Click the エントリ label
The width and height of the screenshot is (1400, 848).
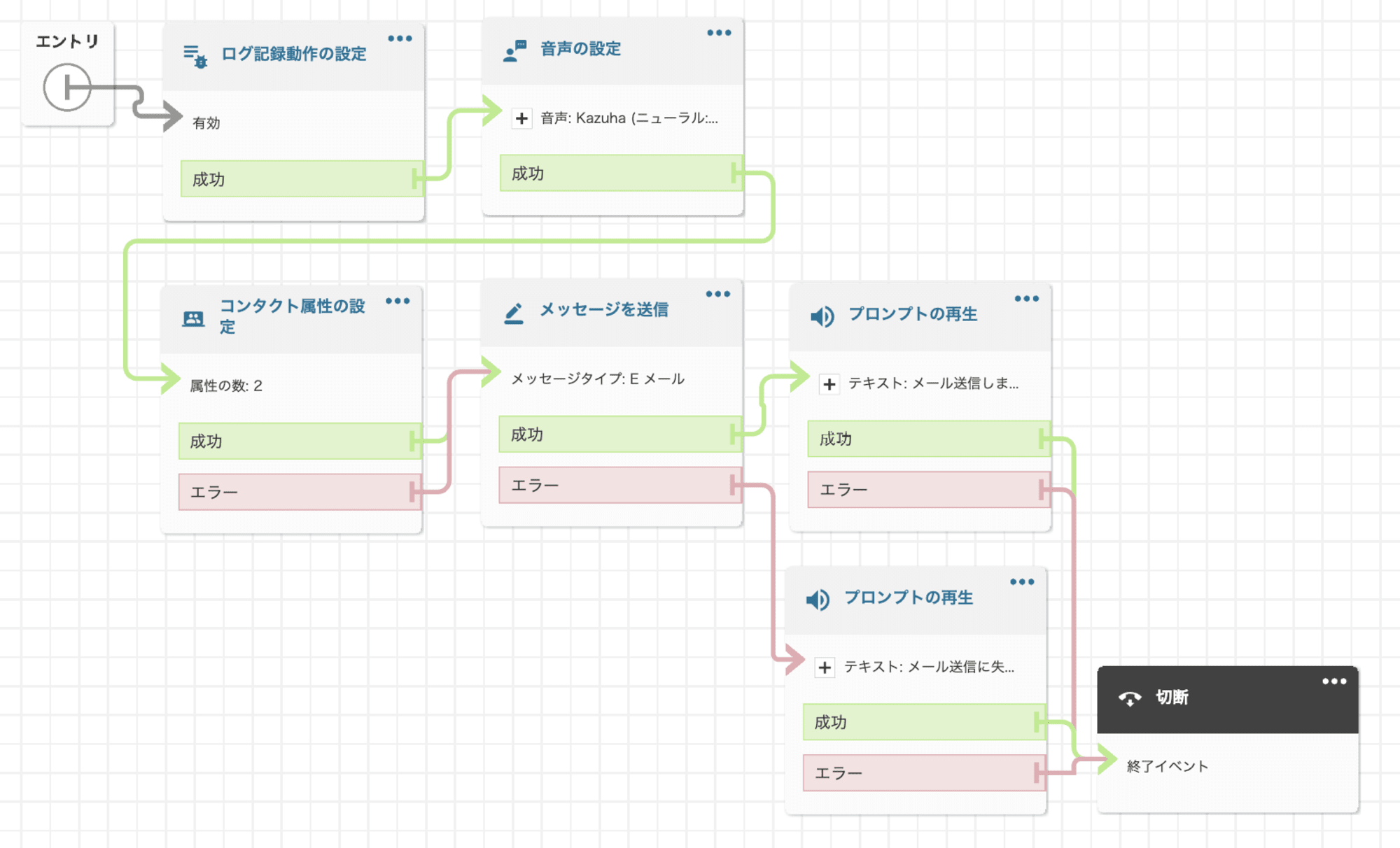[x=67, y=41]
